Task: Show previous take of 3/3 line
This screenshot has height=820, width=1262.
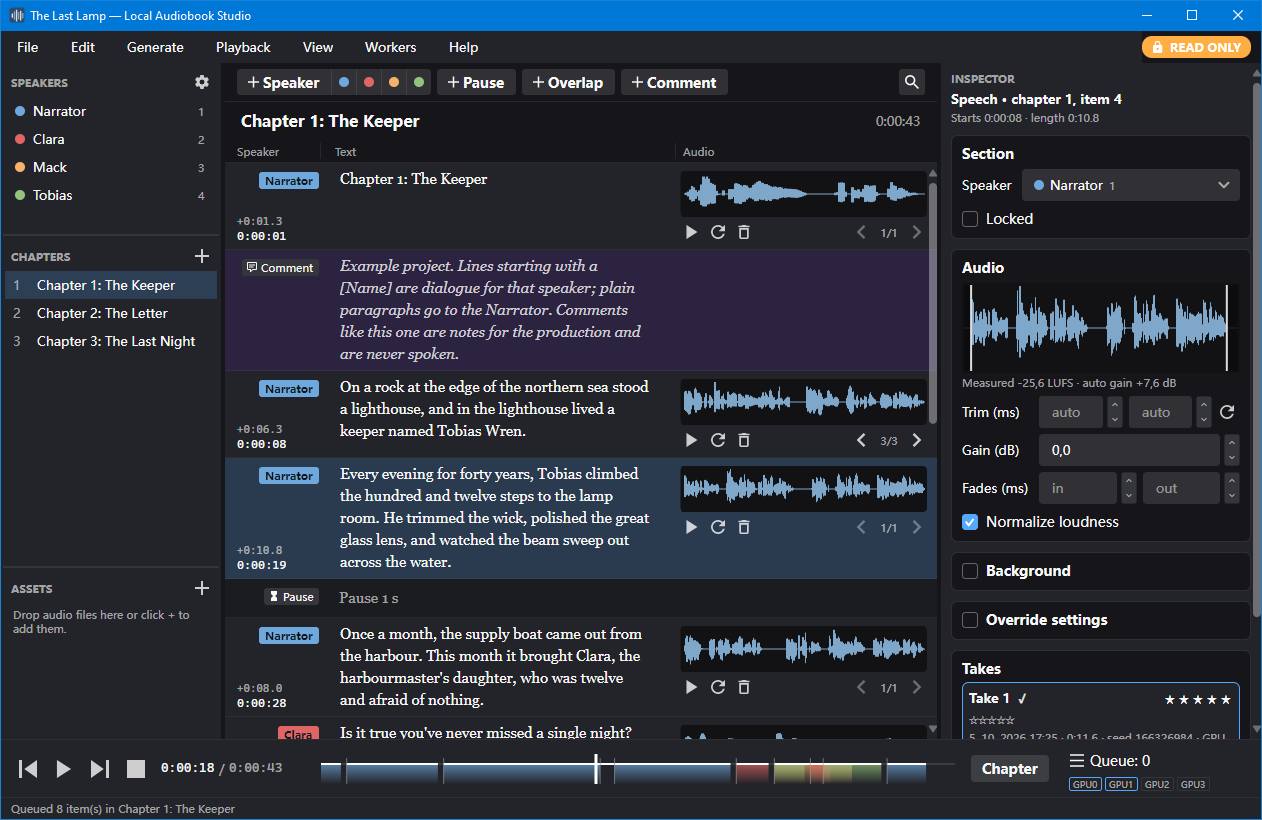Action: [861, 440]
